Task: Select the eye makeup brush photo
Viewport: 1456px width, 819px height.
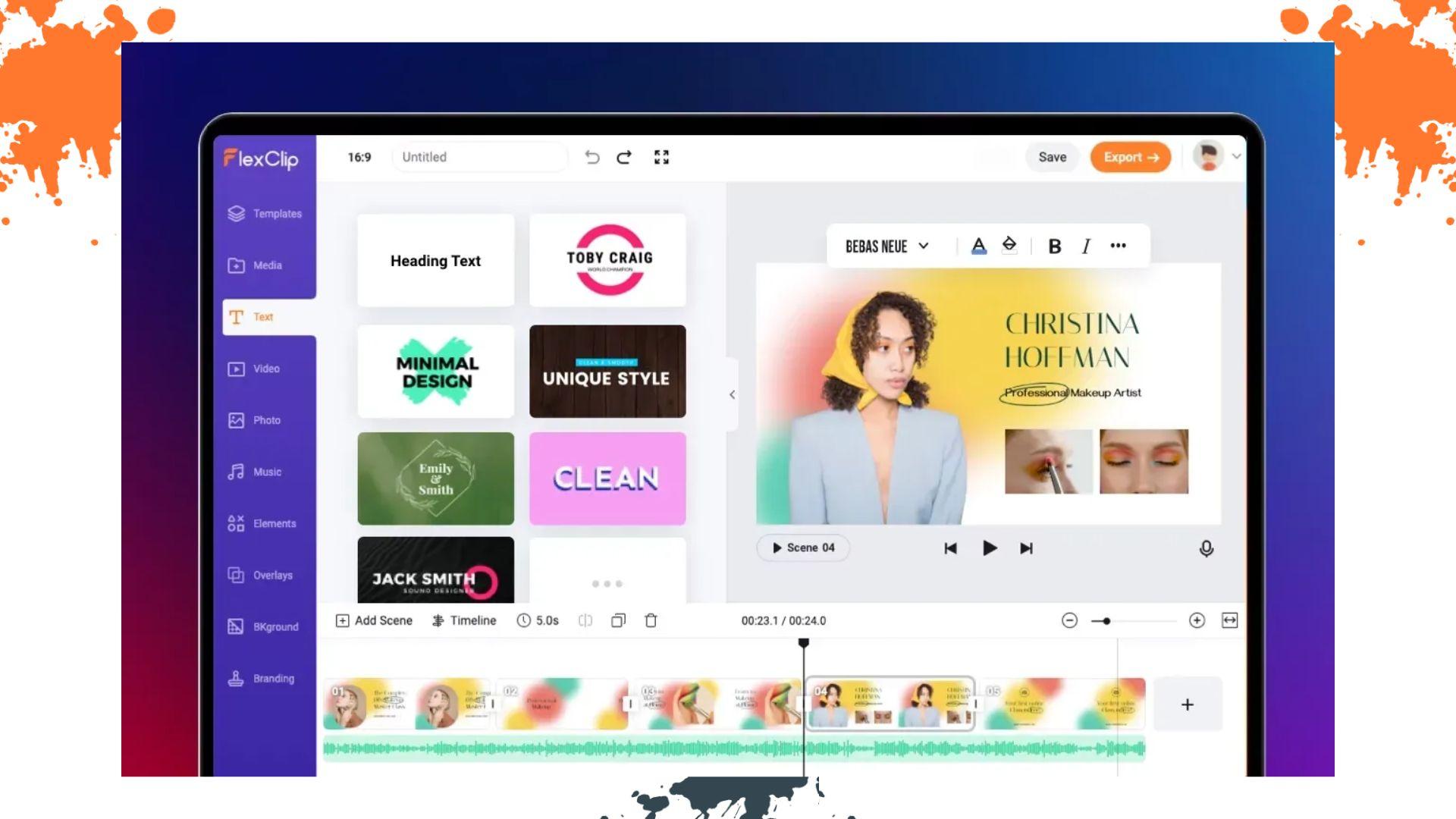Action: [x=1048, y=462]
